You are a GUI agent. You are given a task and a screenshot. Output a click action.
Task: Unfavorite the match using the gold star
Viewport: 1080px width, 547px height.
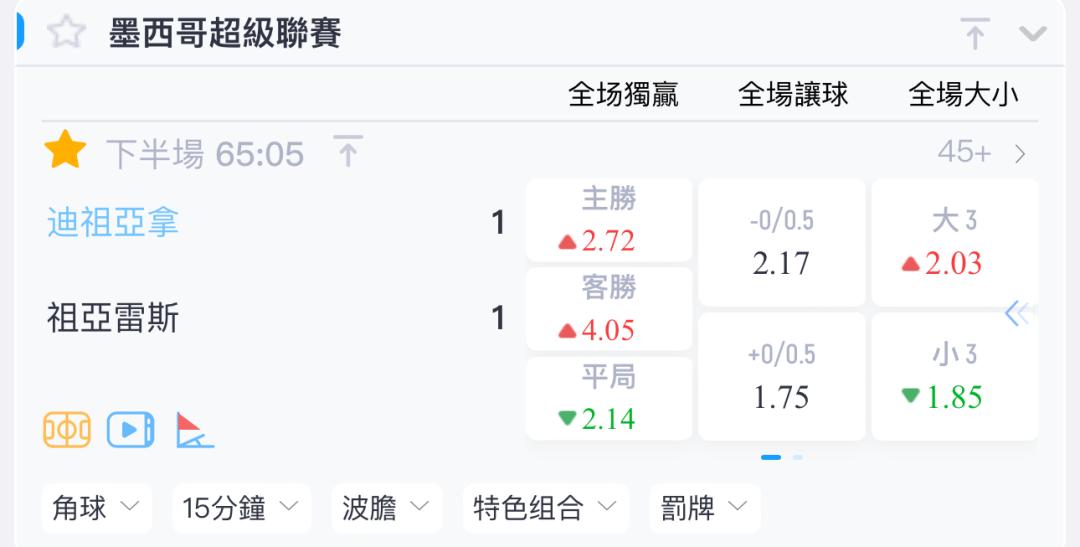65,149
